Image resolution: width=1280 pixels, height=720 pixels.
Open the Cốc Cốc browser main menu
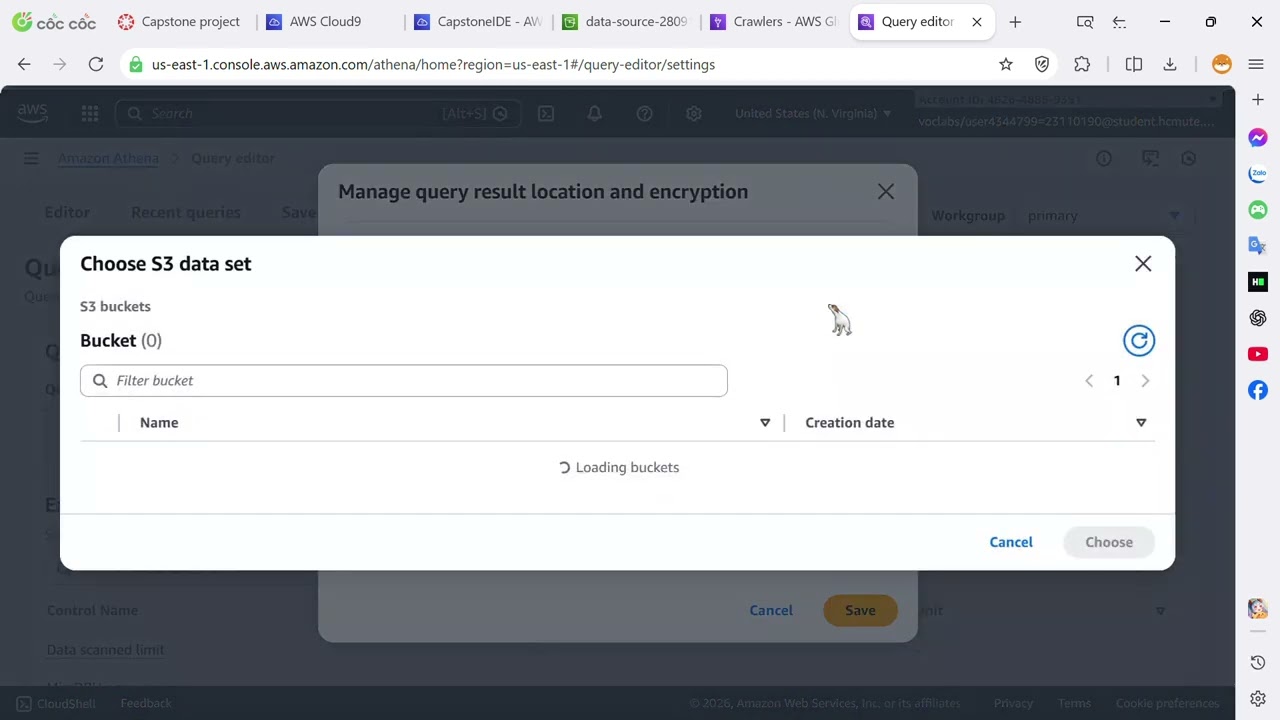pos(1256,64)
